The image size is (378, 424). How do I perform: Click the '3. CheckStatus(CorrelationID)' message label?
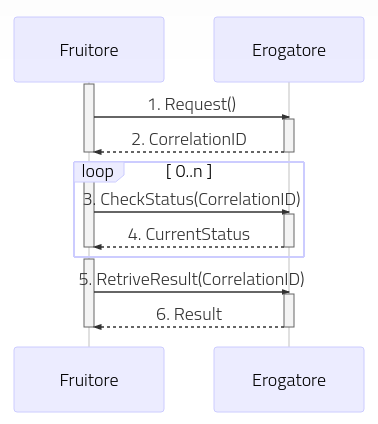(x=192, y=199)
